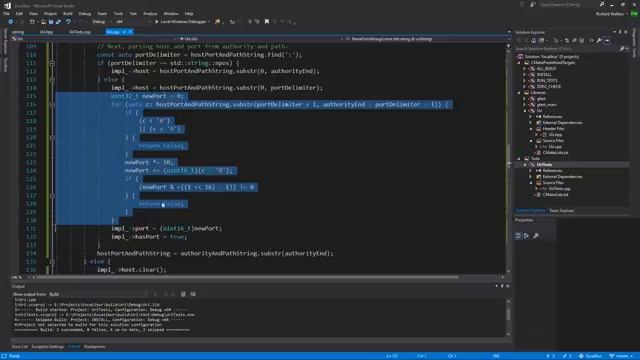Select the INSTALL project

[544, 75]
